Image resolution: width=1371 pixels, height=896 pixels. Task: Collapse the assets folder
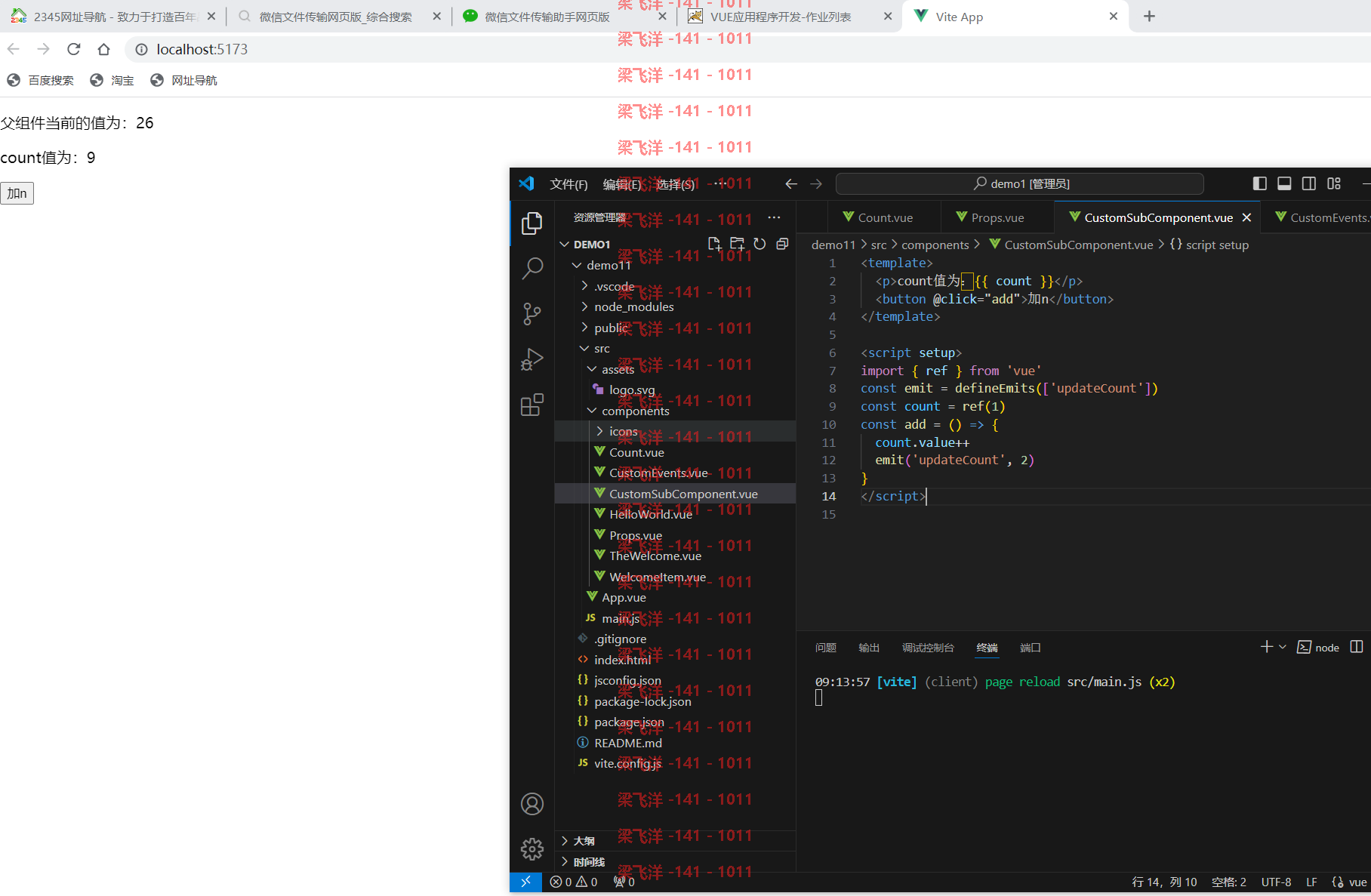click(592, 369)
